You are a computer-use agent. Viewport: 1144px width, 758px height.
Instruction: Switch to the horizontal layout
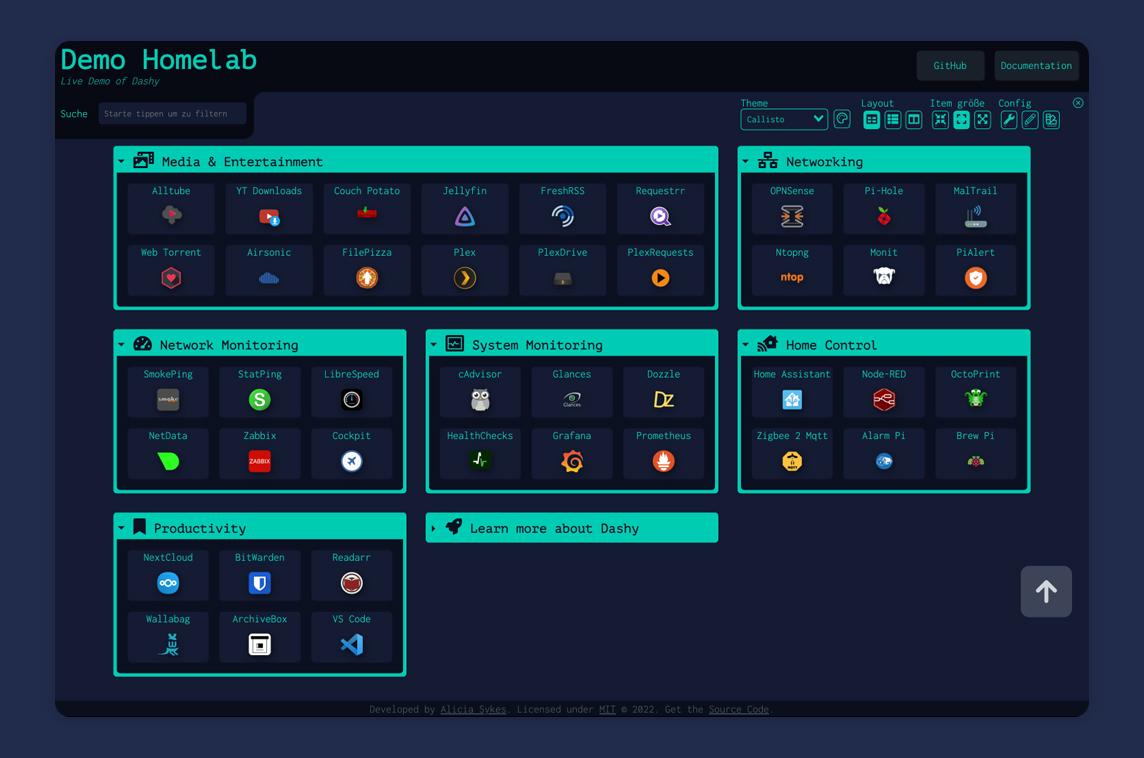pos(913,120)
